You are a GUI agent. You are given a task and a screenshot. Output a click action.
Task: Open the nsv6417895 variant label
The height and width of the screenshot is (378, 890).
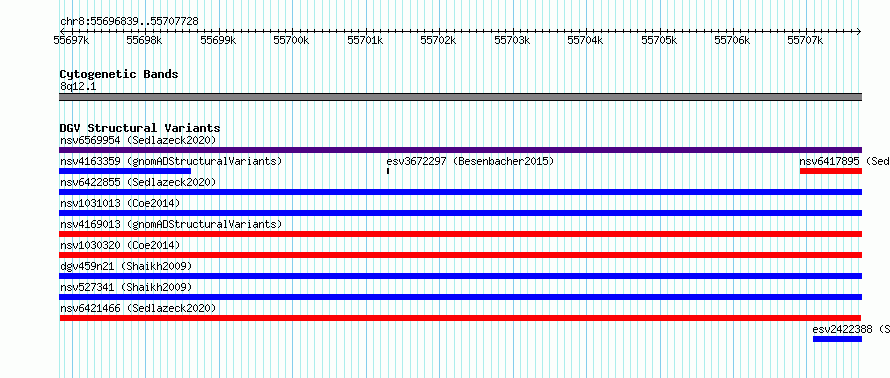click(845, 161)
